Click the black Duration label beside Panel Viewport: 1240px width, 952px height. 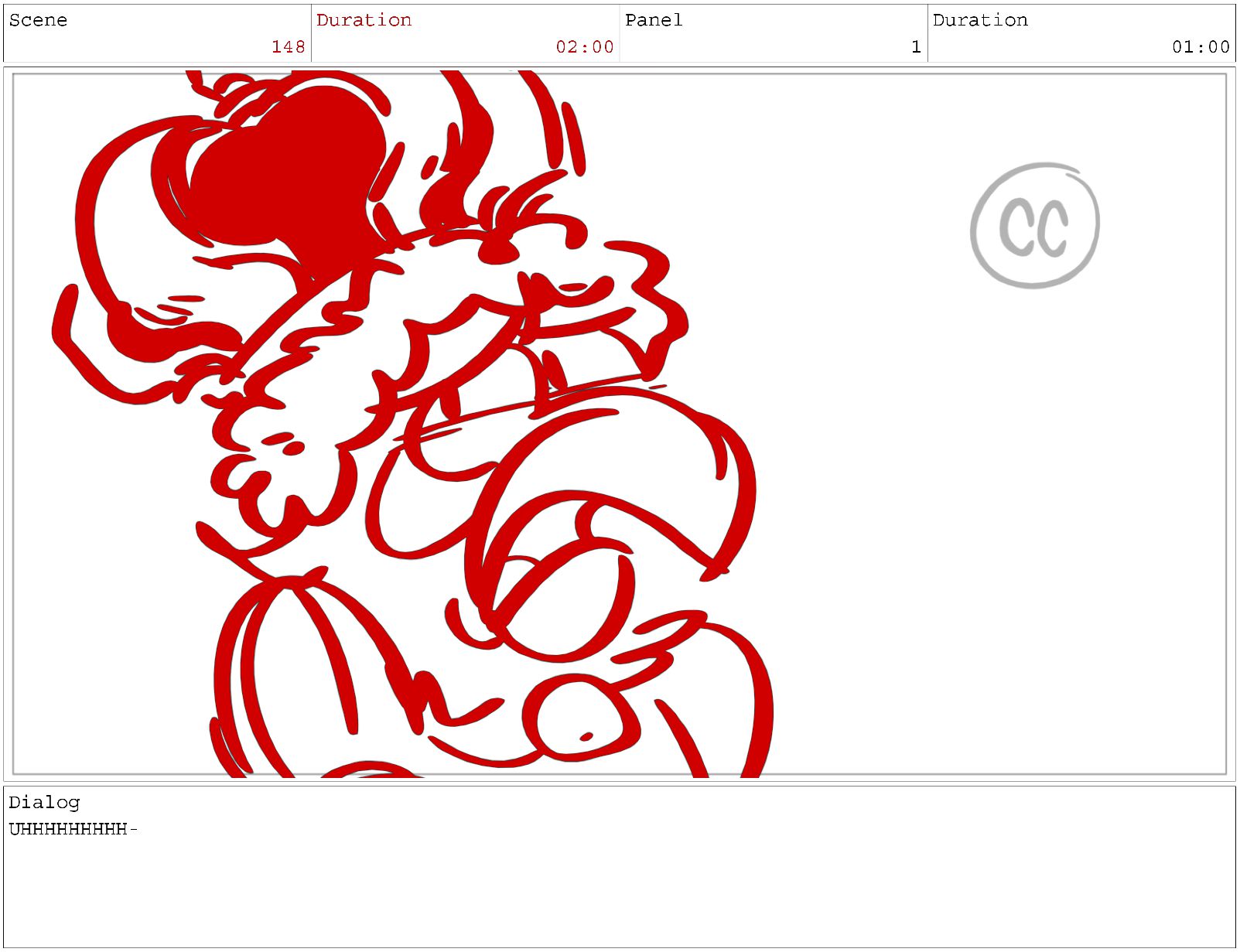(x=980, y=20)
